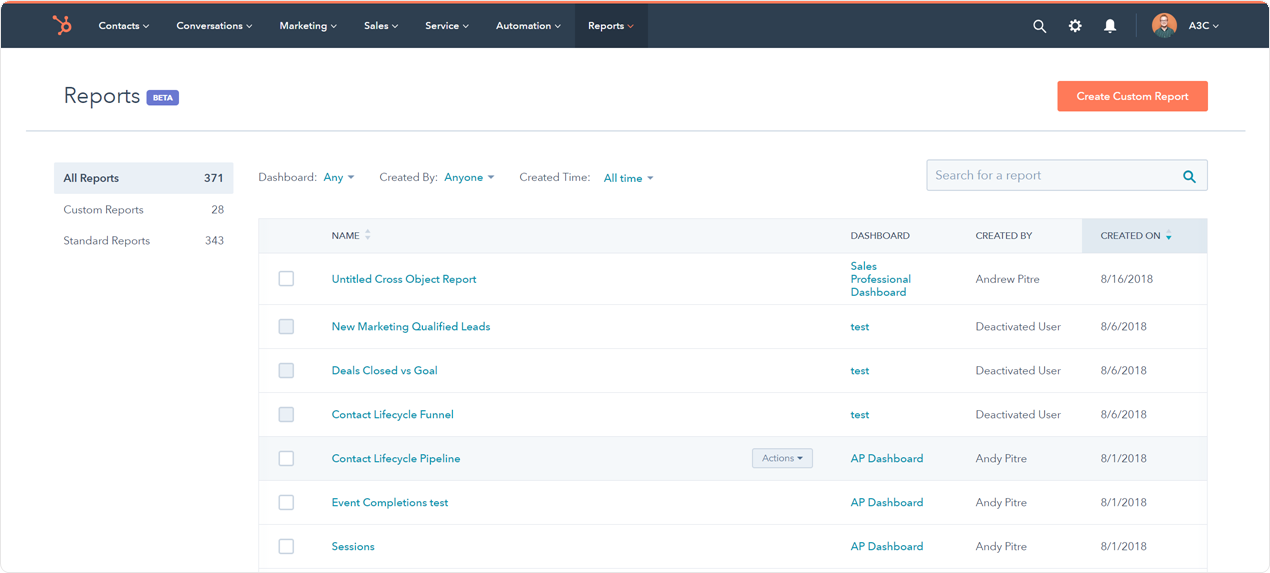
Task: Select Standard Reports in the sidebar
Action: point(144,241)
